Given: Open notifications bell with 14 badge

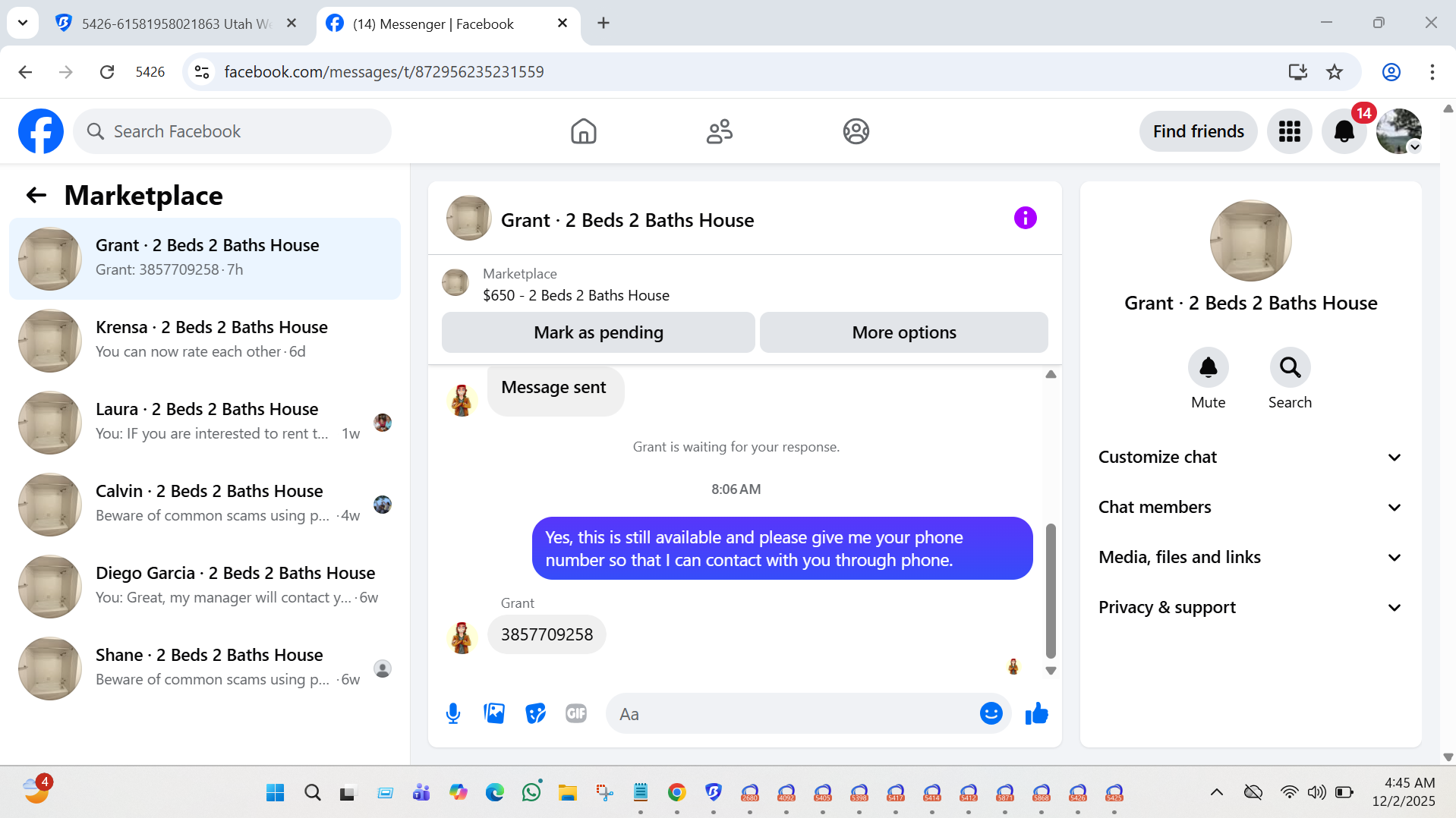Looking at the screenshot, I should coord(1344,131).
